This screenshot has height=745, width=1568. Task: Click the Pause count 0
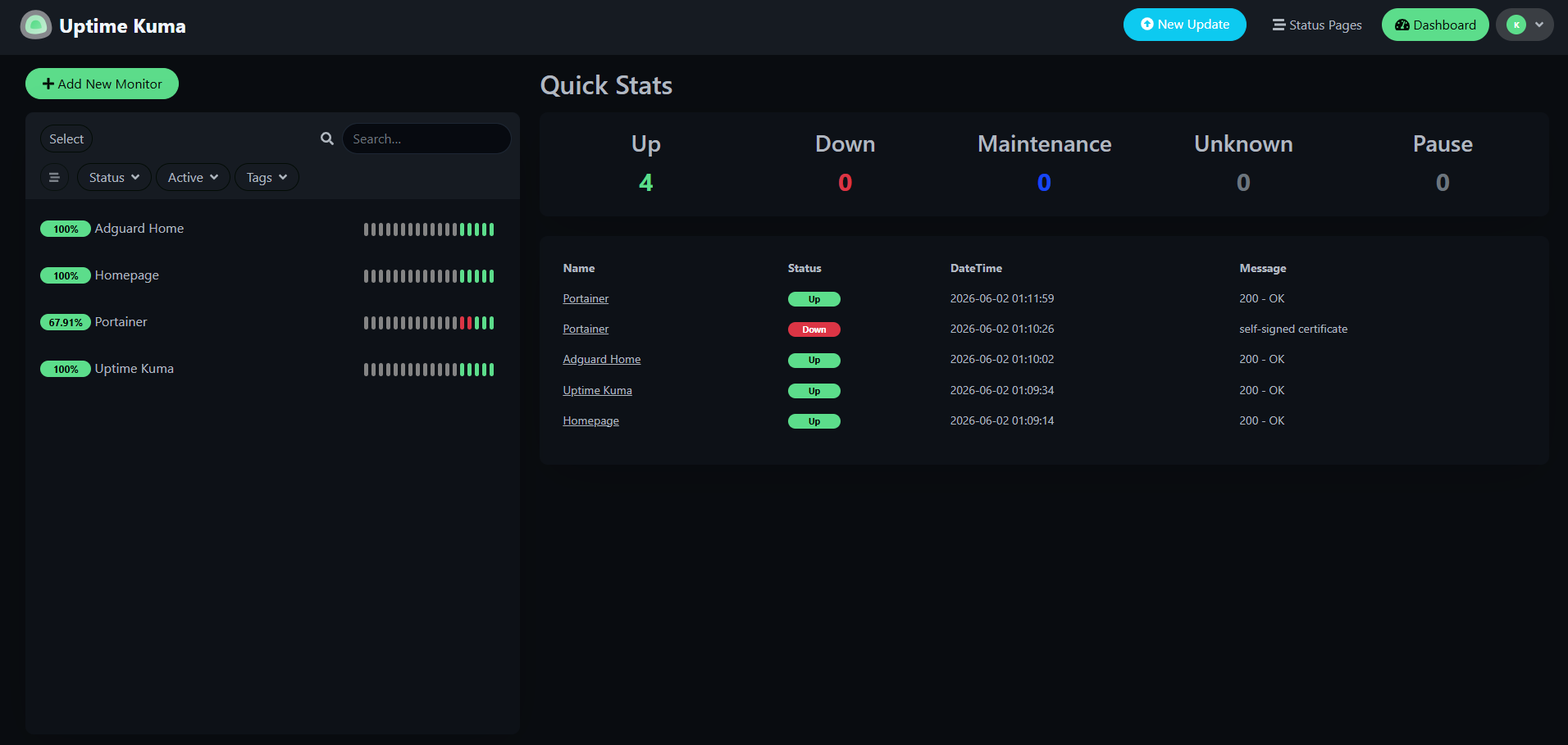pos(1443,182)
